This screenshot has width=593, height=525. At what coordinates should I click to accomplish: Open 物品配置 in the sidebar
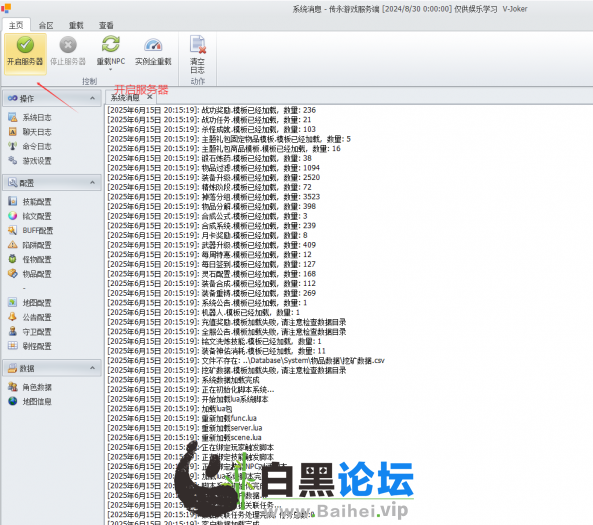[x=29, y=274]
